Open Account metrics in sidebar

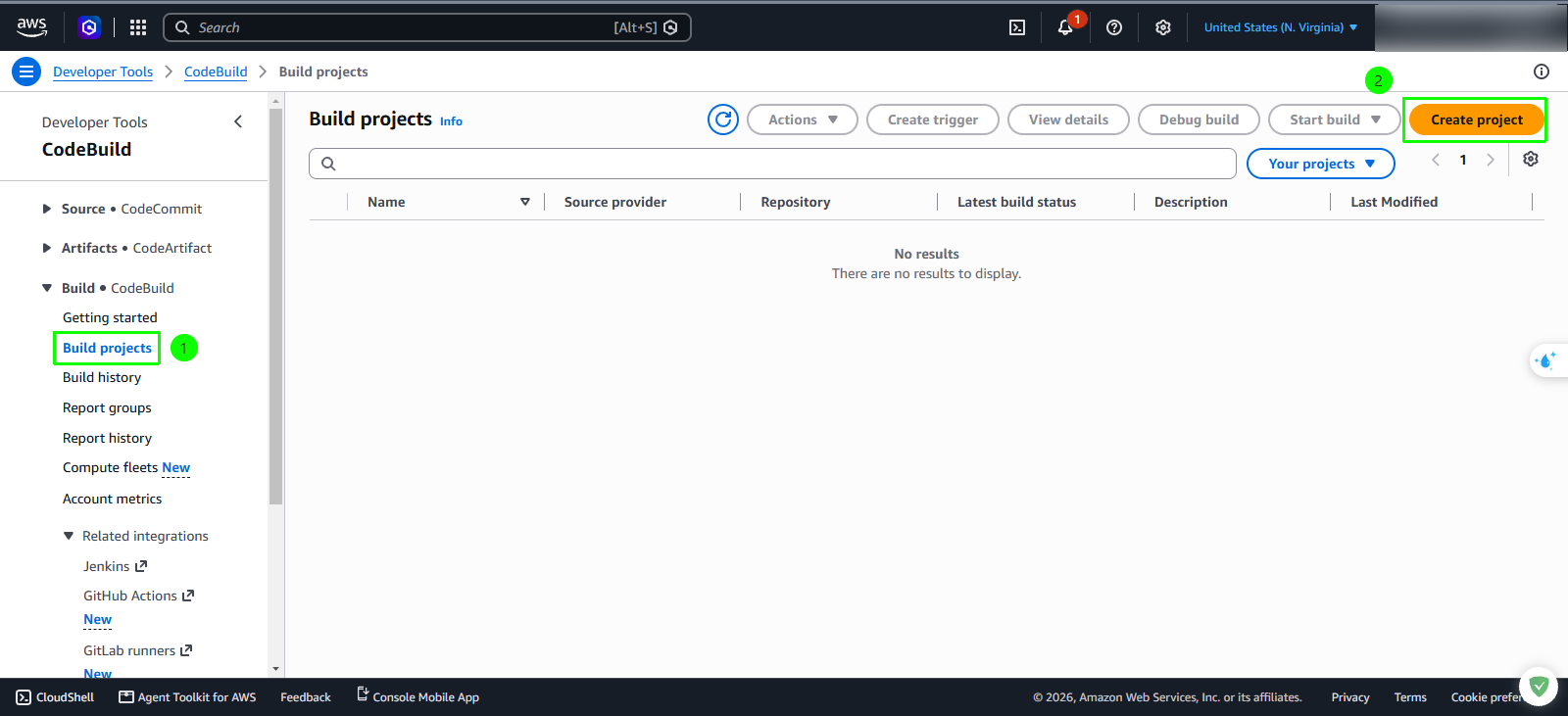[x=112, y=499]
